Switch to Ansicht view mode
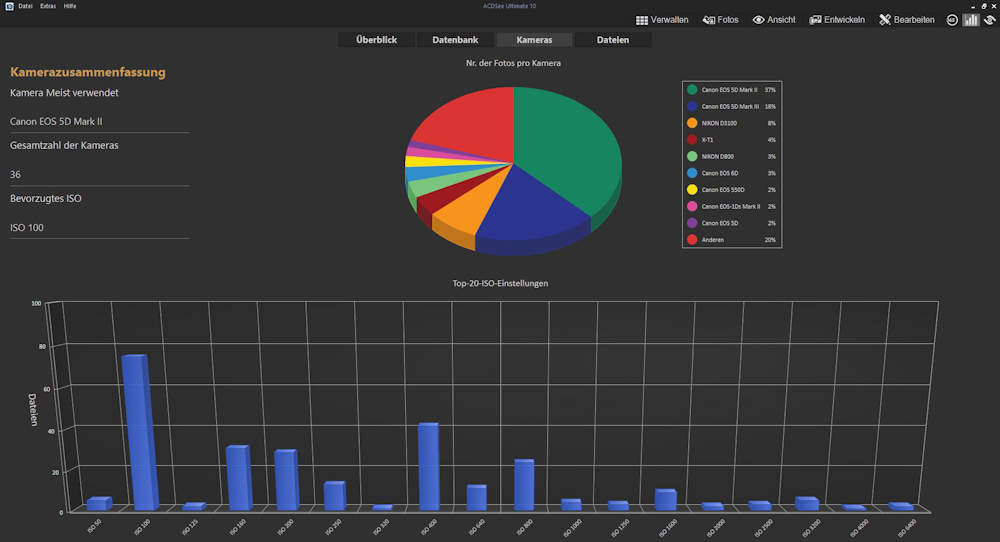This screenshot has height=542, width=1000. pyautogui.click(x=773, y=20)
